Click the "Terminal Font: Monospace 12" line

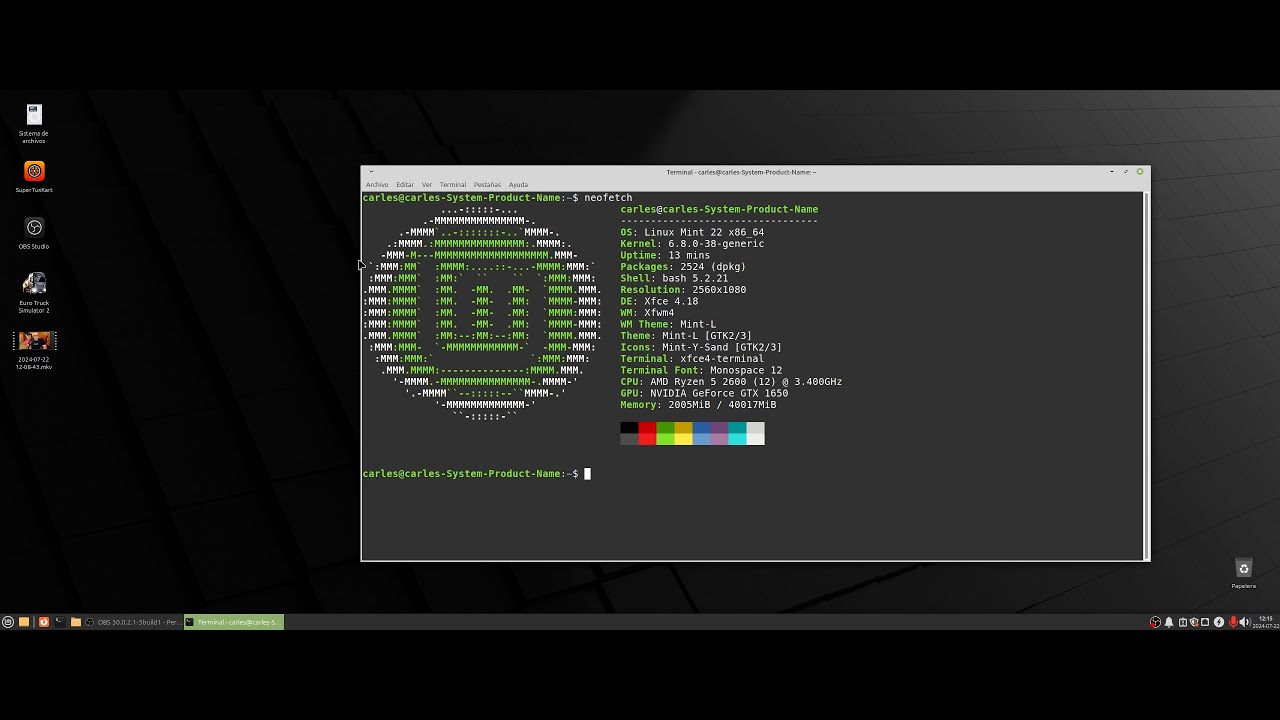[701, 370]
